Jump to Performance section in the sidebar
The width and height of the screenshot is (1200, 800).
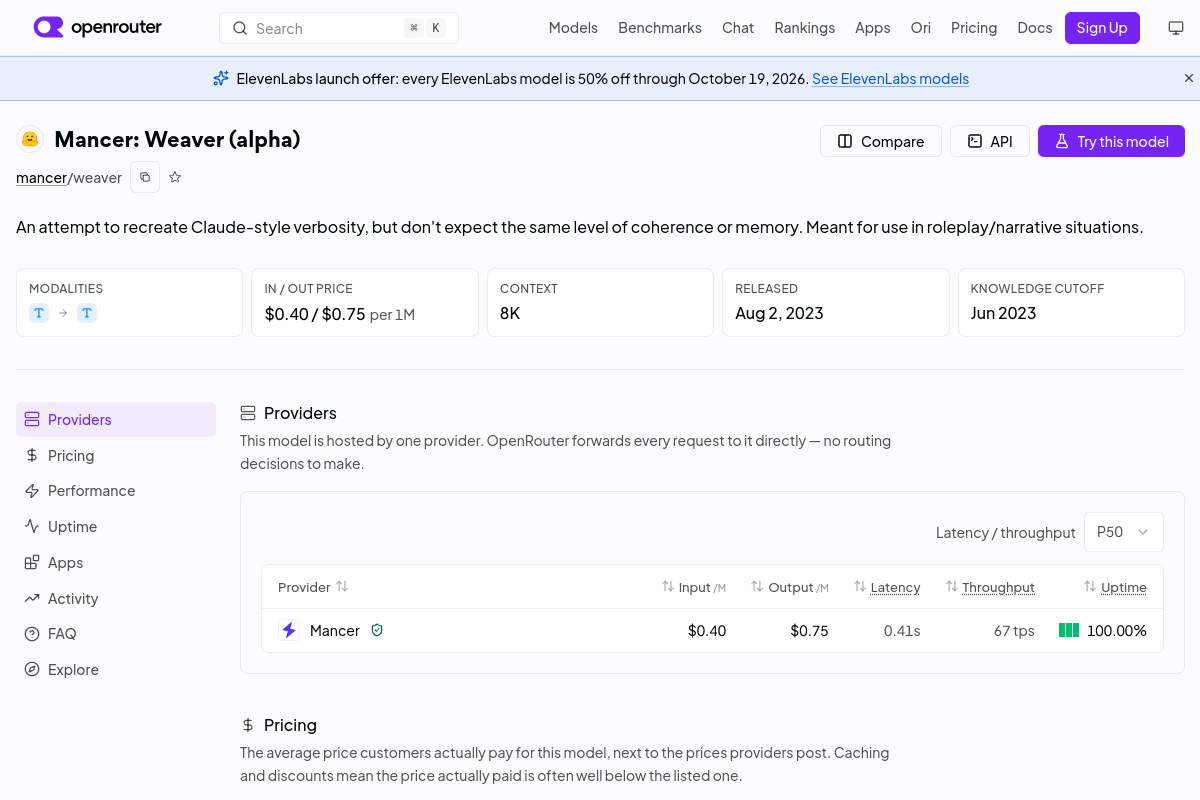pyautogui.click(x=116, y=490)
